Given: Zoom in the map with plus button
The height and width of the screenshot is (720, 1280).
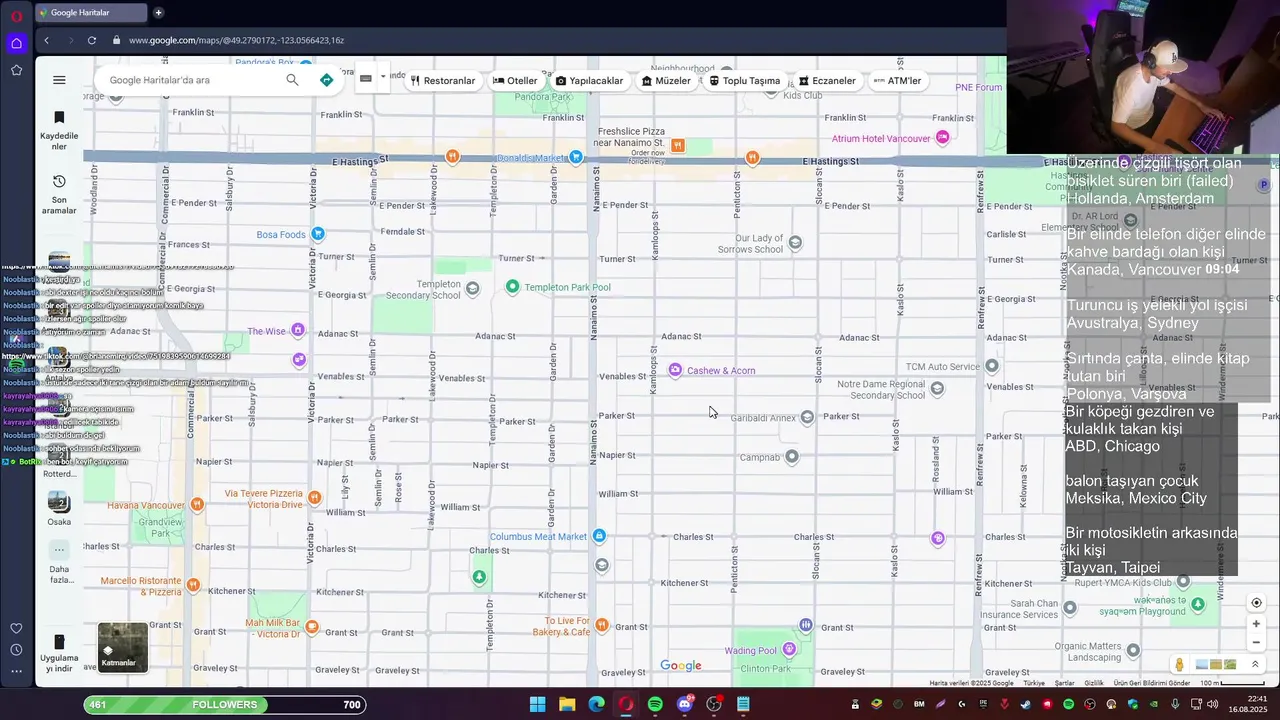Looking at the screenshot, I should [1257, 624].
